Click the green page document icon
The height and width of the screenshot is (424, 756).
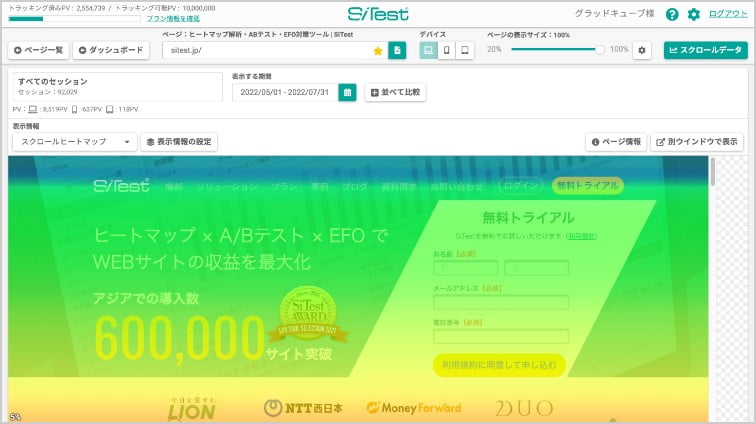coord(397,50)
